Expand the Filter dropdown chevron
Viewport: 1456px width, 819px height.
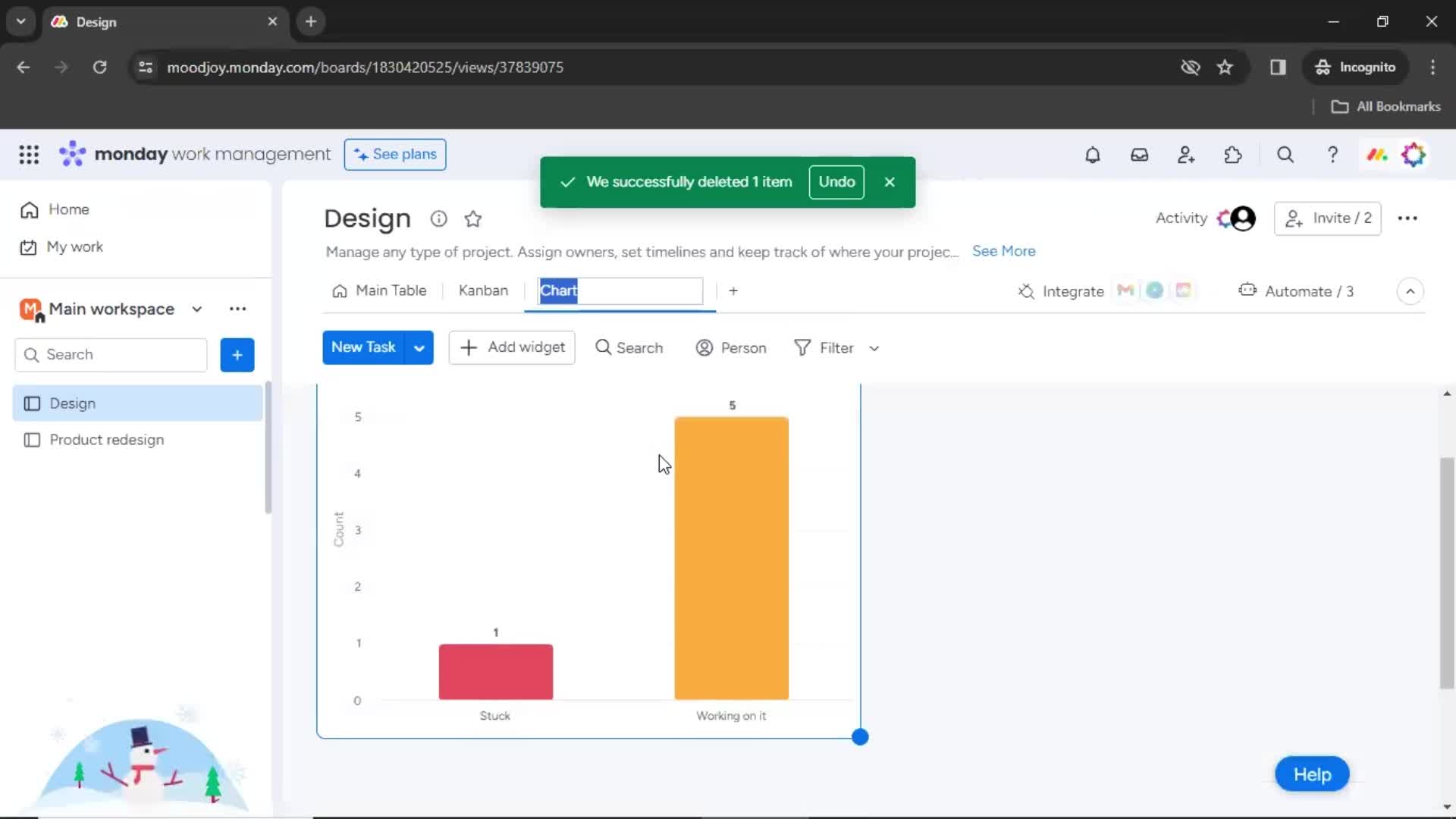tap(874, 347)
